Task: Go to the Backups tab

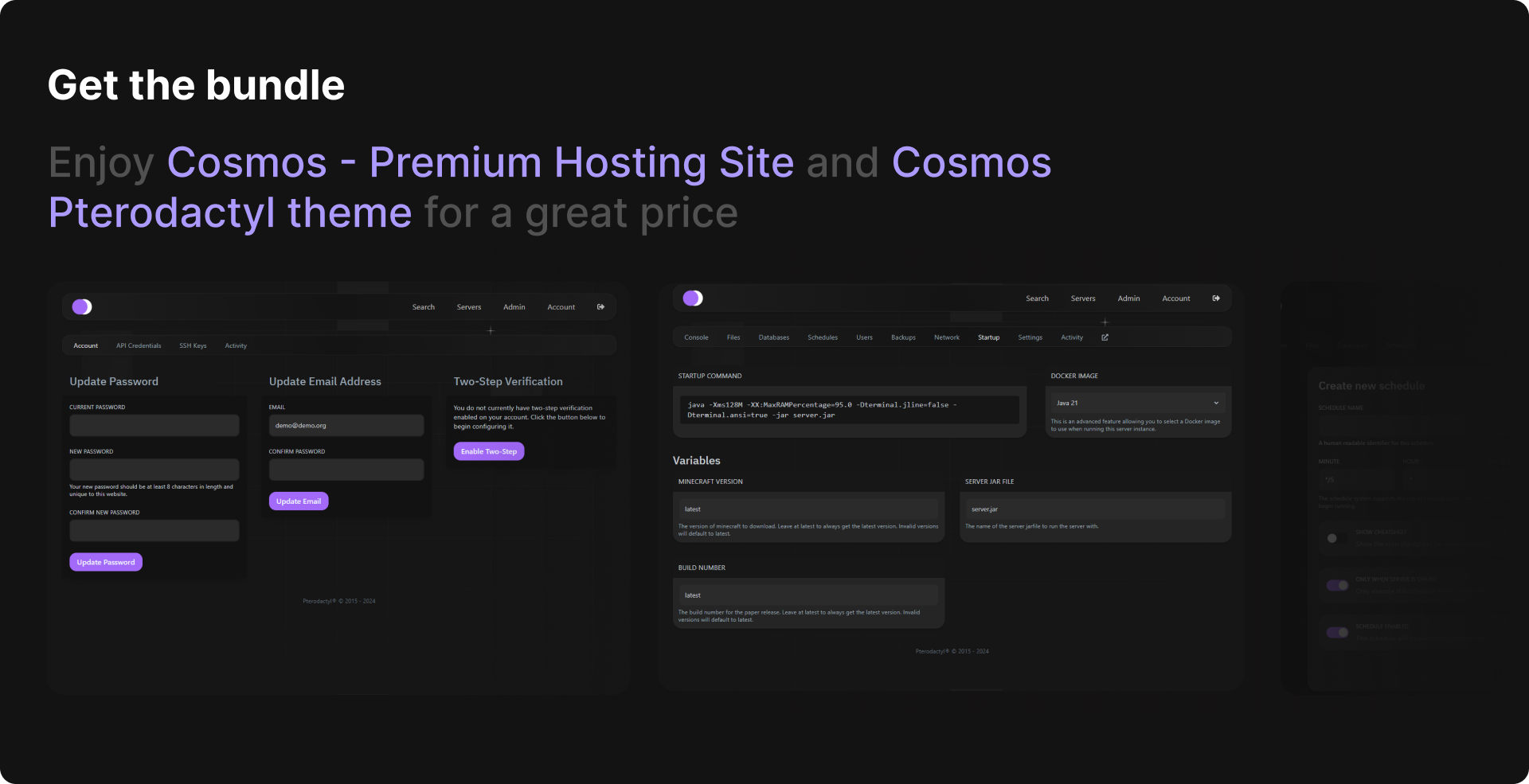Action: 903,337
